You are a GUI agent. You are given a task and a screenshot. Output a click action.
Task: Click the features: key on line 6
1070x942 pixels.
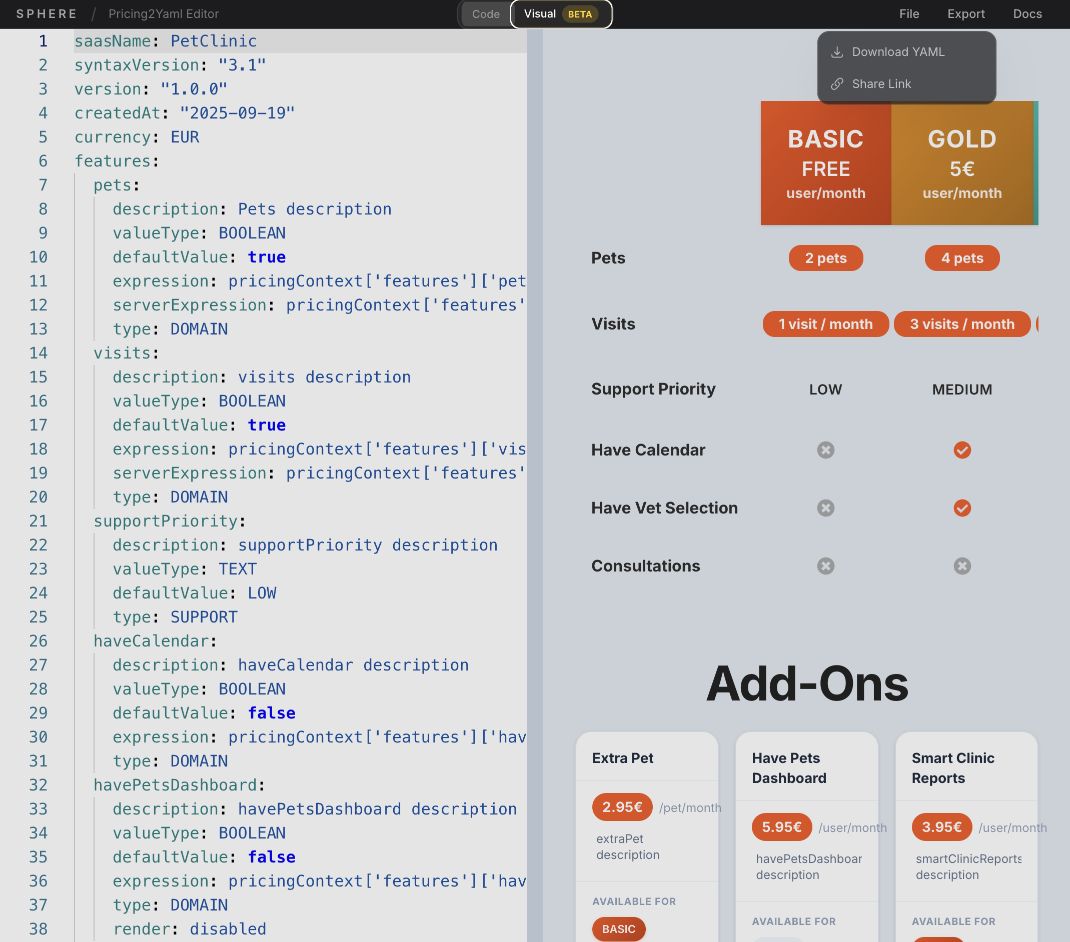tap(116, 161)
